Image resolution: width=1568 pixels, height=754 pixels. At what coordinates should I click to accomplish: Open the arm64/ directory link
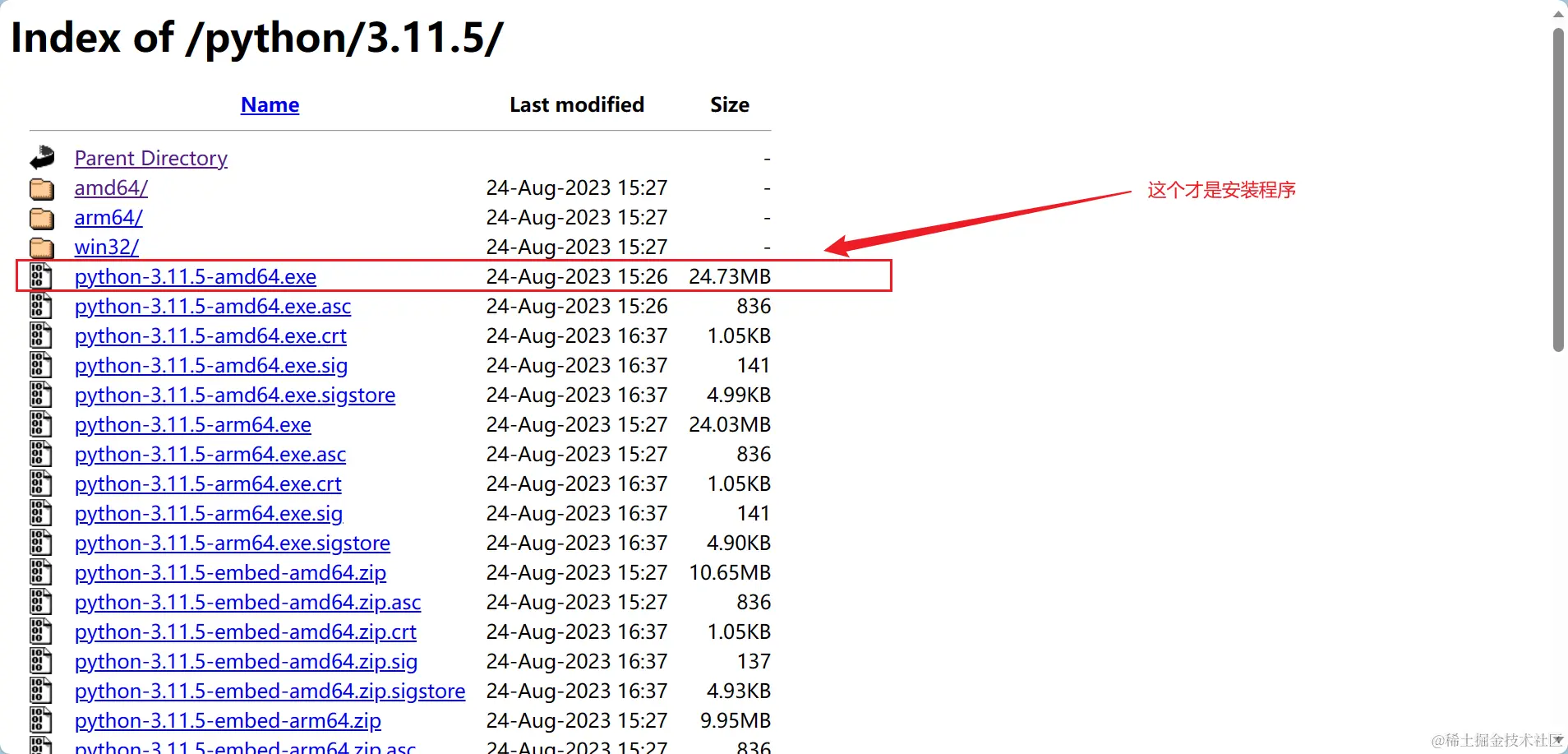[108, 217]
